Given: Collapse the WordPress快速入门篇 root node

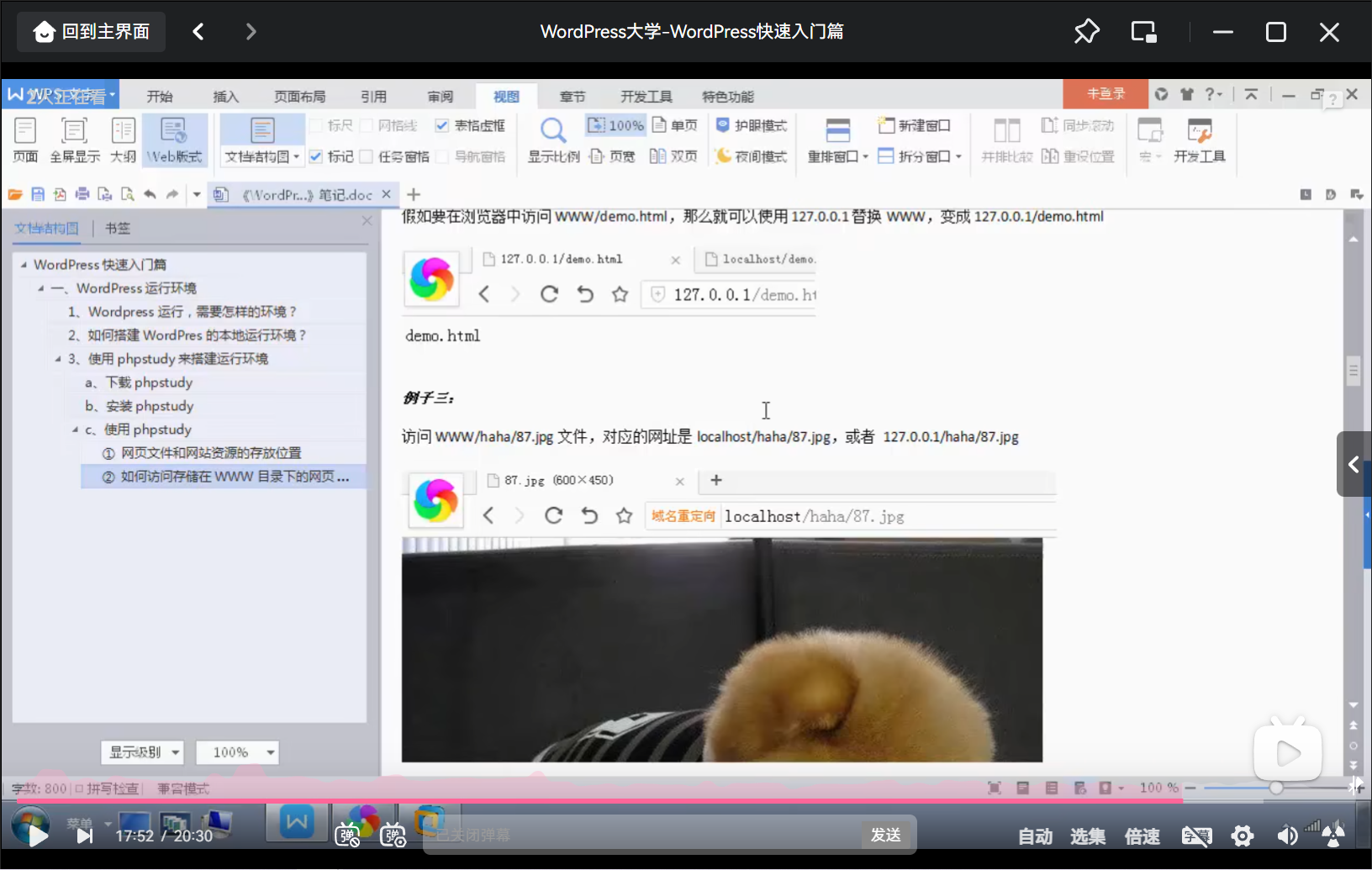Looking at the screenshot, I should (x=24, y=264).
